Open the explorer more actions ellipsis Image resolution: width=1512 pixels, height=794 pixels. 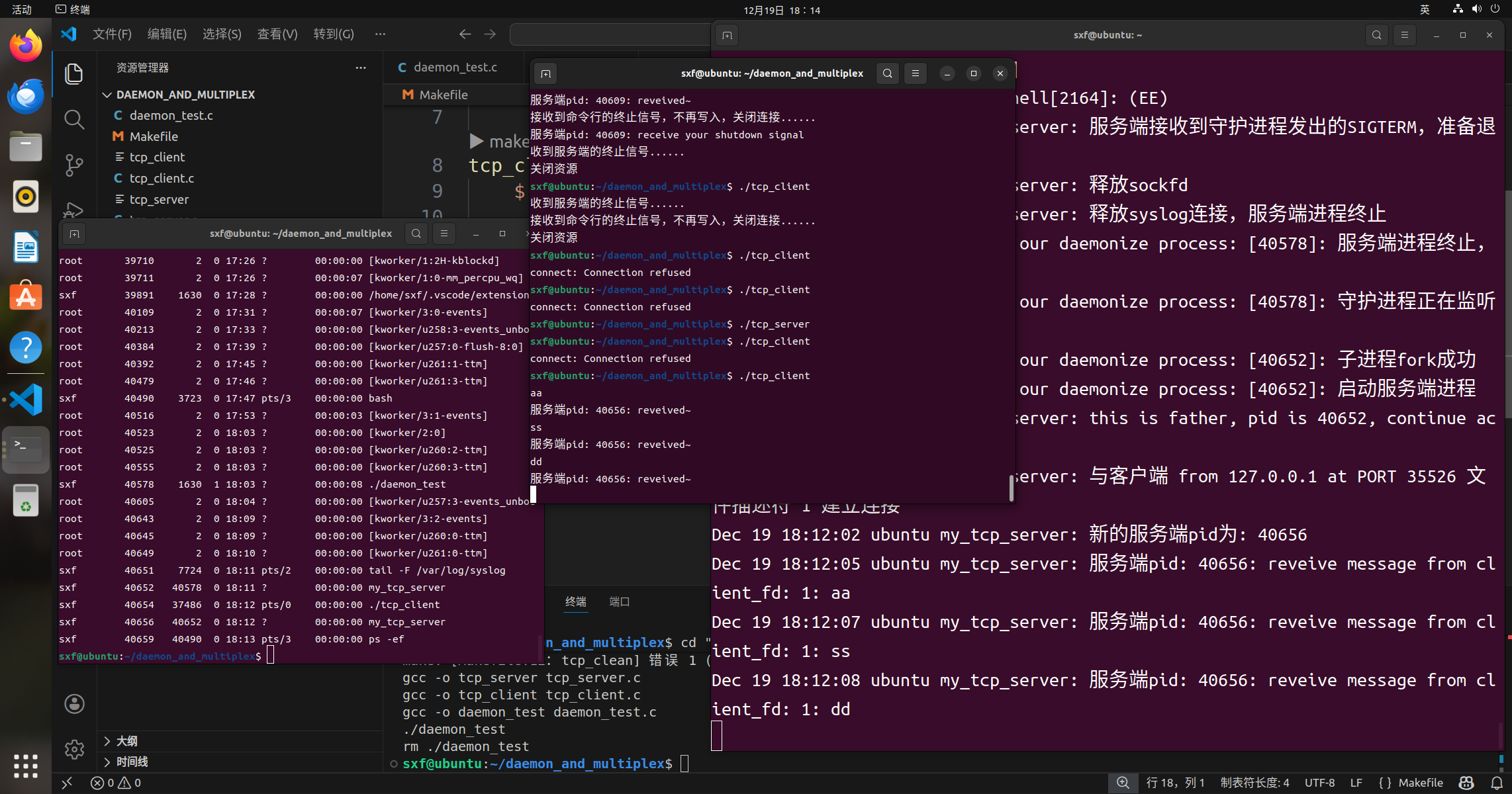pyautogui.click(x=361, y=67)
